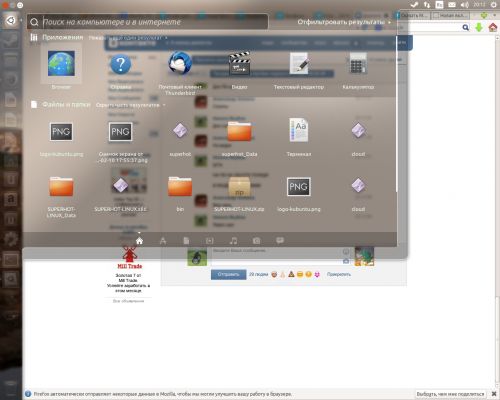Open the volume indicator in top panel
The height and width of the screenshot is (400, 500).
tap(465, 5)
